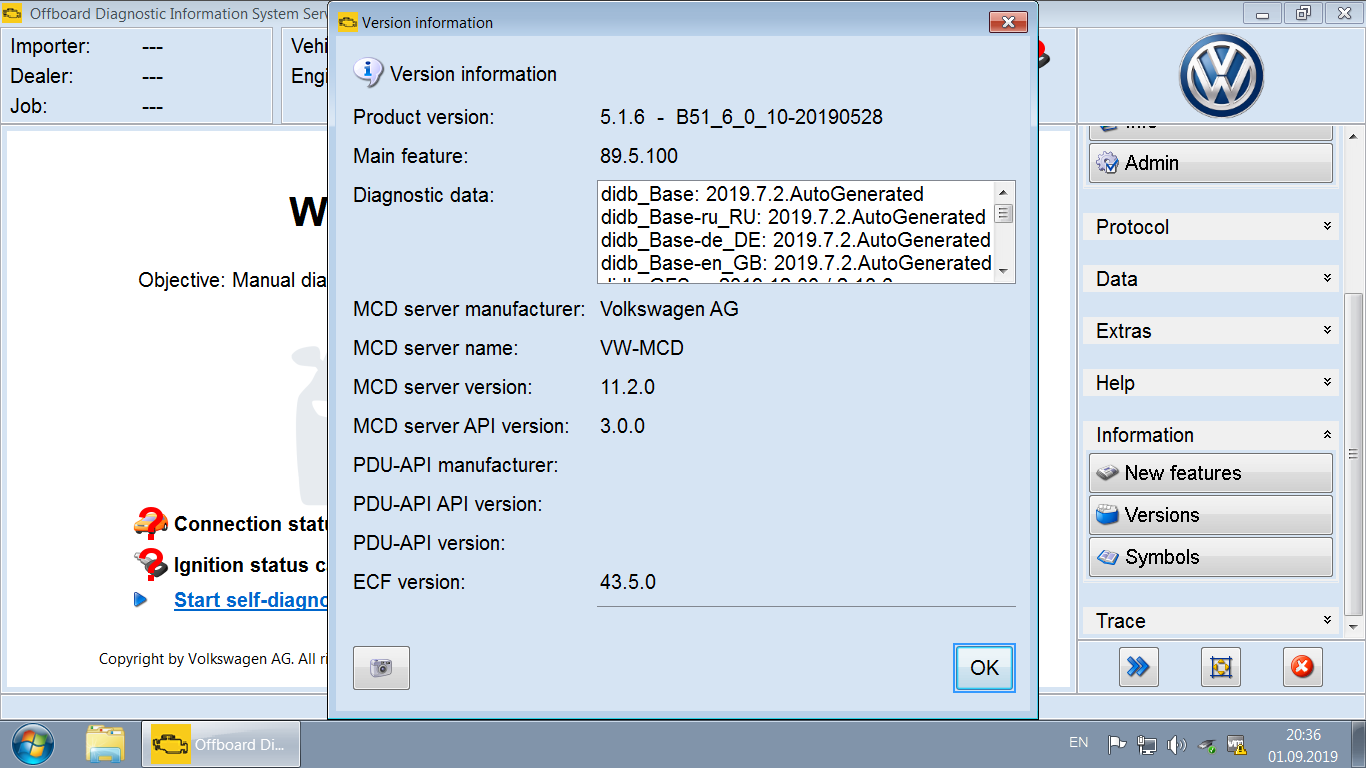Open the Symbols legend button
The width and height of the screenshot is (1366, 768).
1211,557
